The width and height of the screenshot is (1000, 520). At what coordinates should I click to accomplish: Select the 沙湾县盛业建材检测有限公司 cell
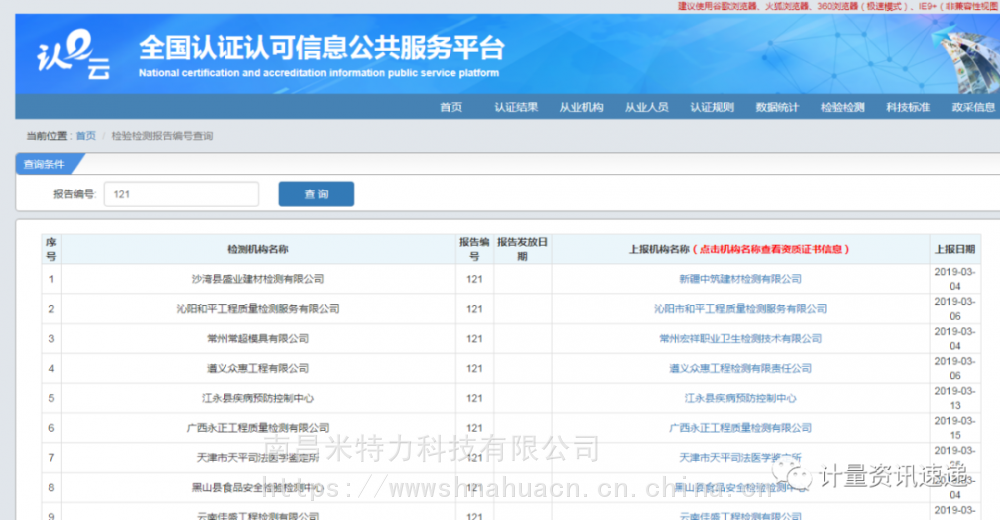(x=258, y=279)
